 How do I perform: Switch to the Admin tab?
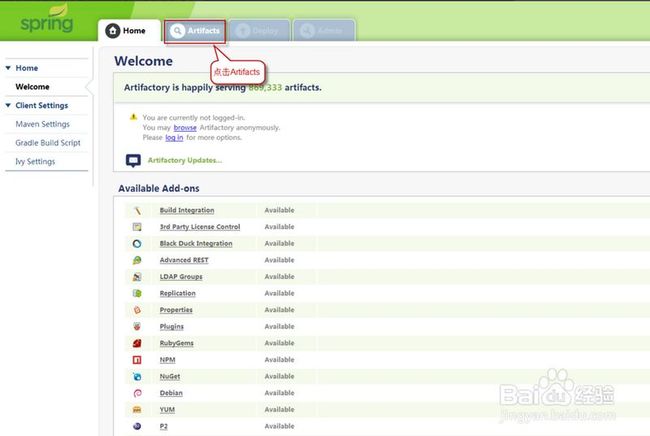coord(324,31)
